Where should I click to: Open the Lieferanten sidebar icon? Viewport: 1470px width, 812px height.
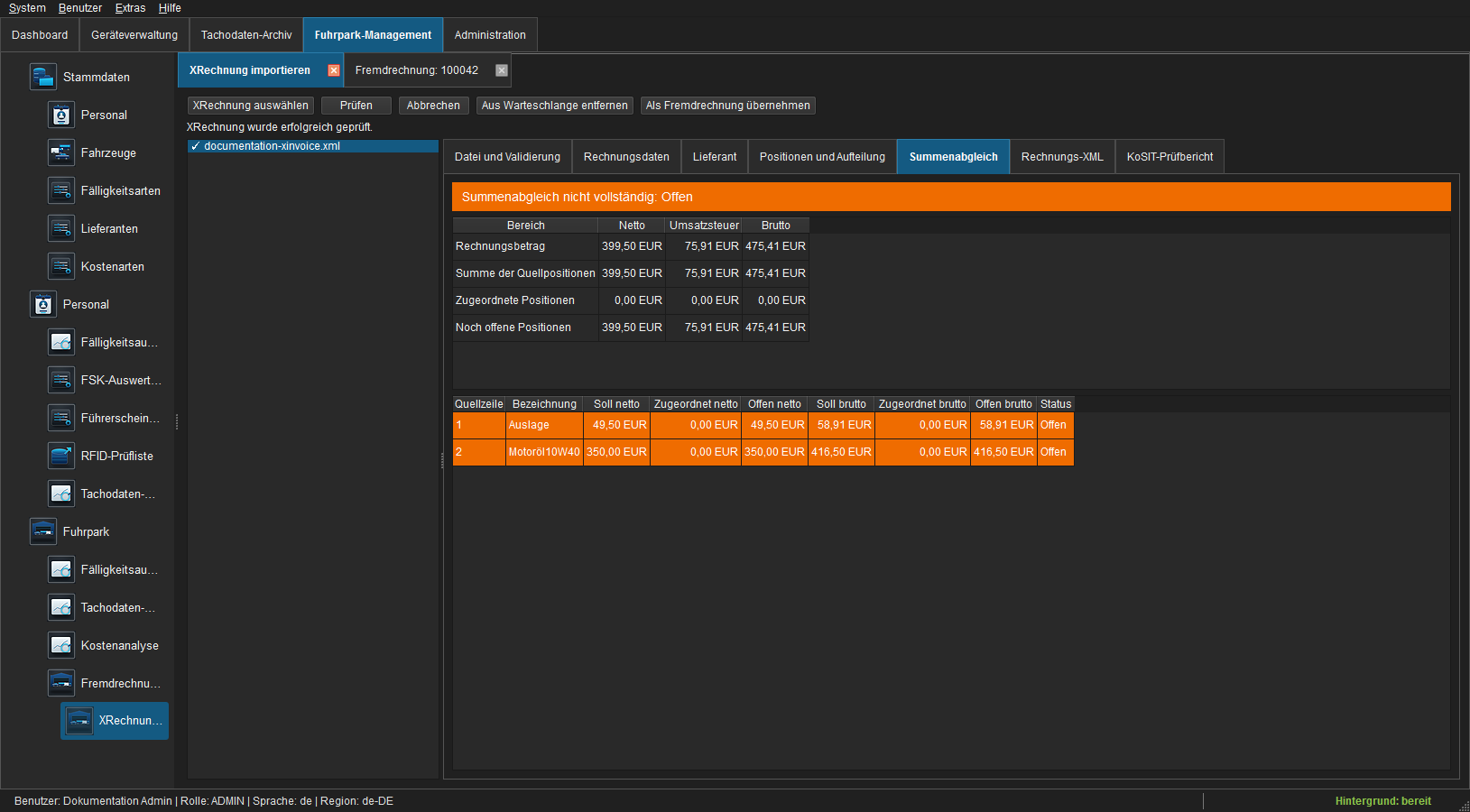61,228
